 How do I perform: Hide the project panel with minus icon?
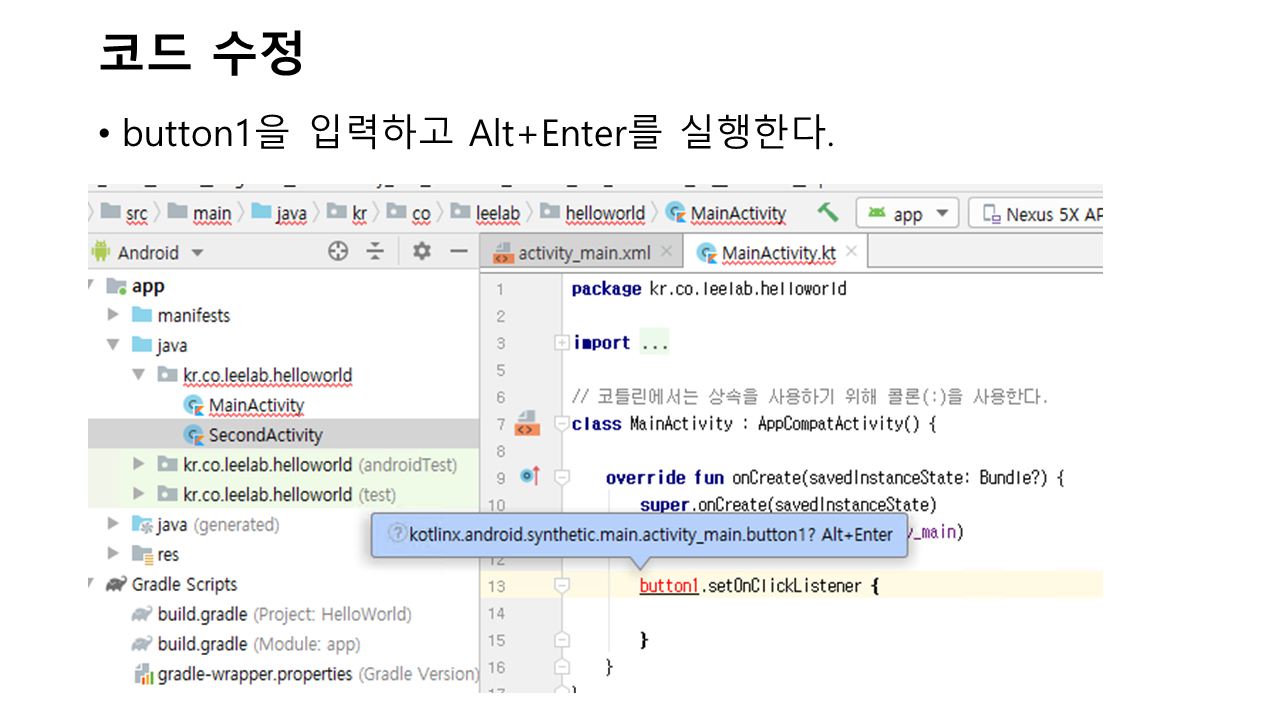(458, 252)
